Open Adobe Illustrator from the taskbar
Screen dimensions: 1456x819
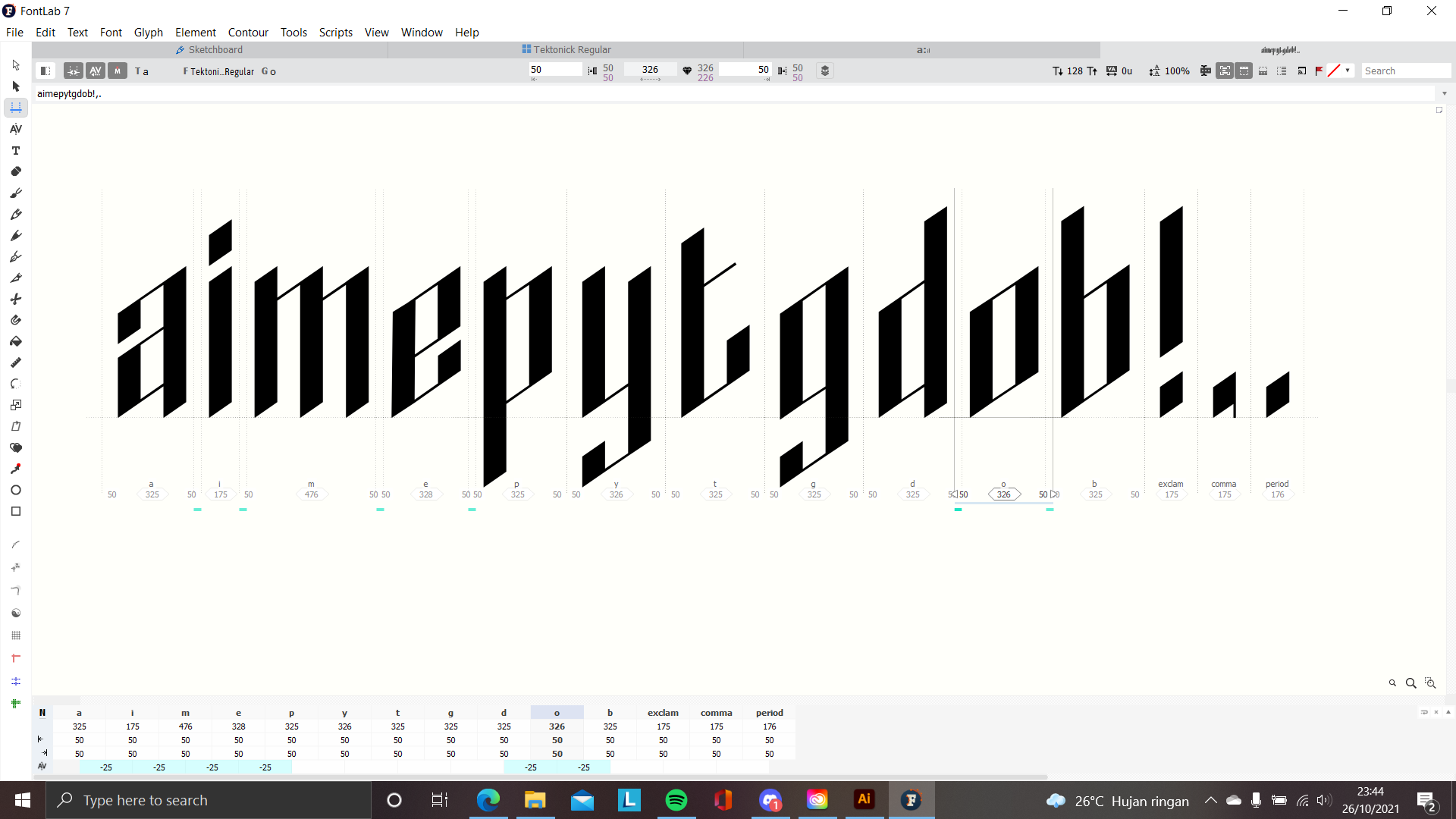(864, 800)
